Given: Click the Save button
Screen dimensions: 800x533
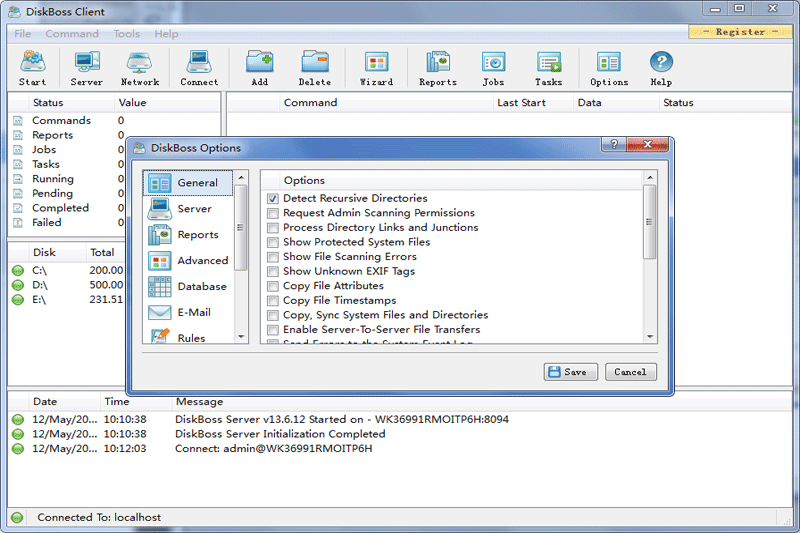Looking at the screenshot, I should pos(571,372).
